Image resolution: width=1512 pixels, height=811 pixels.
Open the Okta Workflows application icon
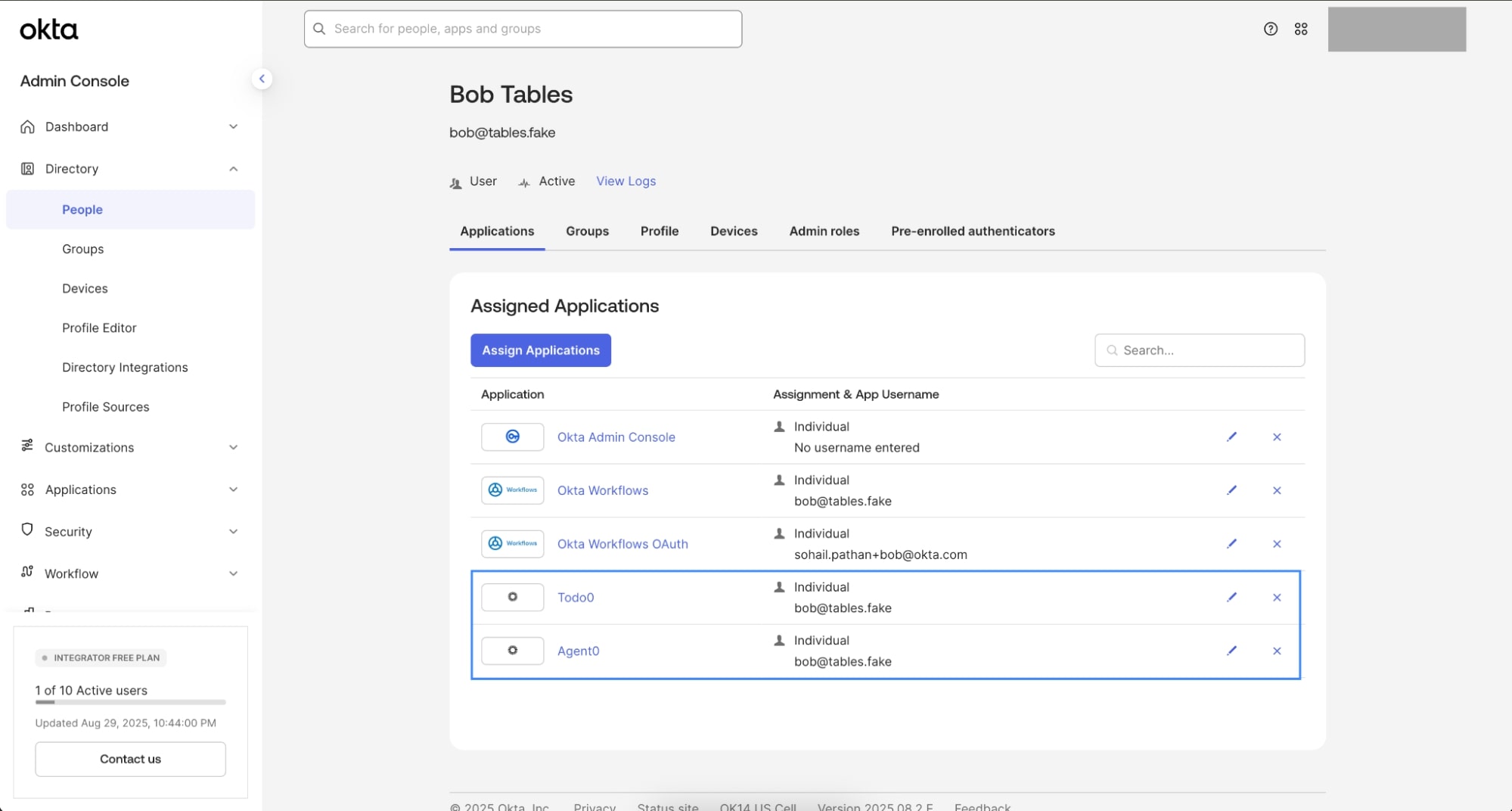pyautogui.click(x=512, y=489)
